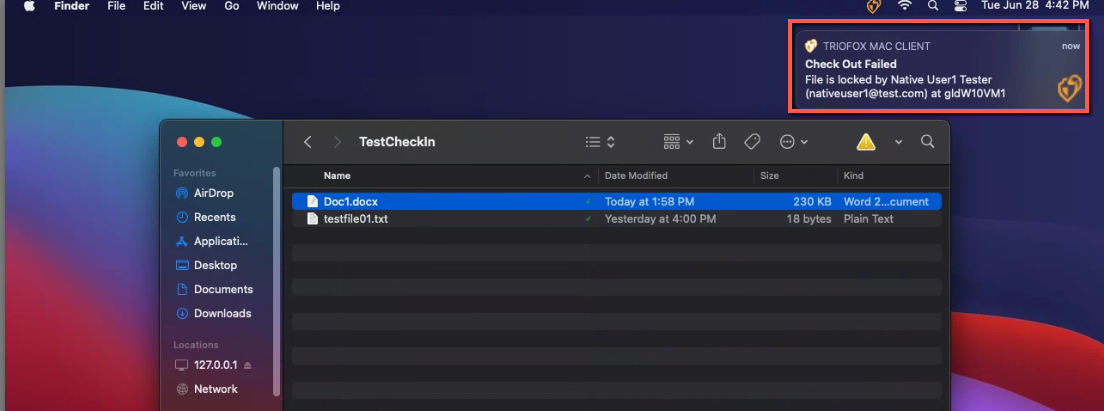Click the yellow warning triangle icon
This screenshot has height=411, width=1104.
pos(866,142)
